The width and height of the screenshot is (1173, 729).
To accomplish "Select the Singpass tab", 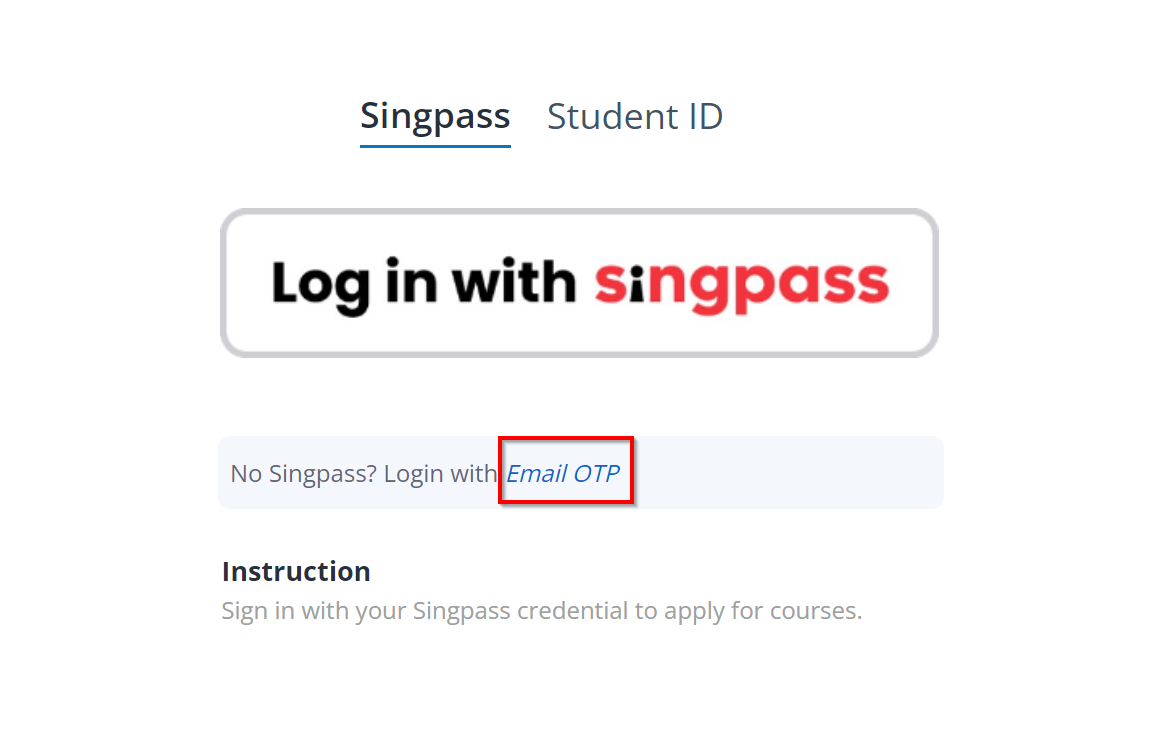I will click(x=435, y=117).
